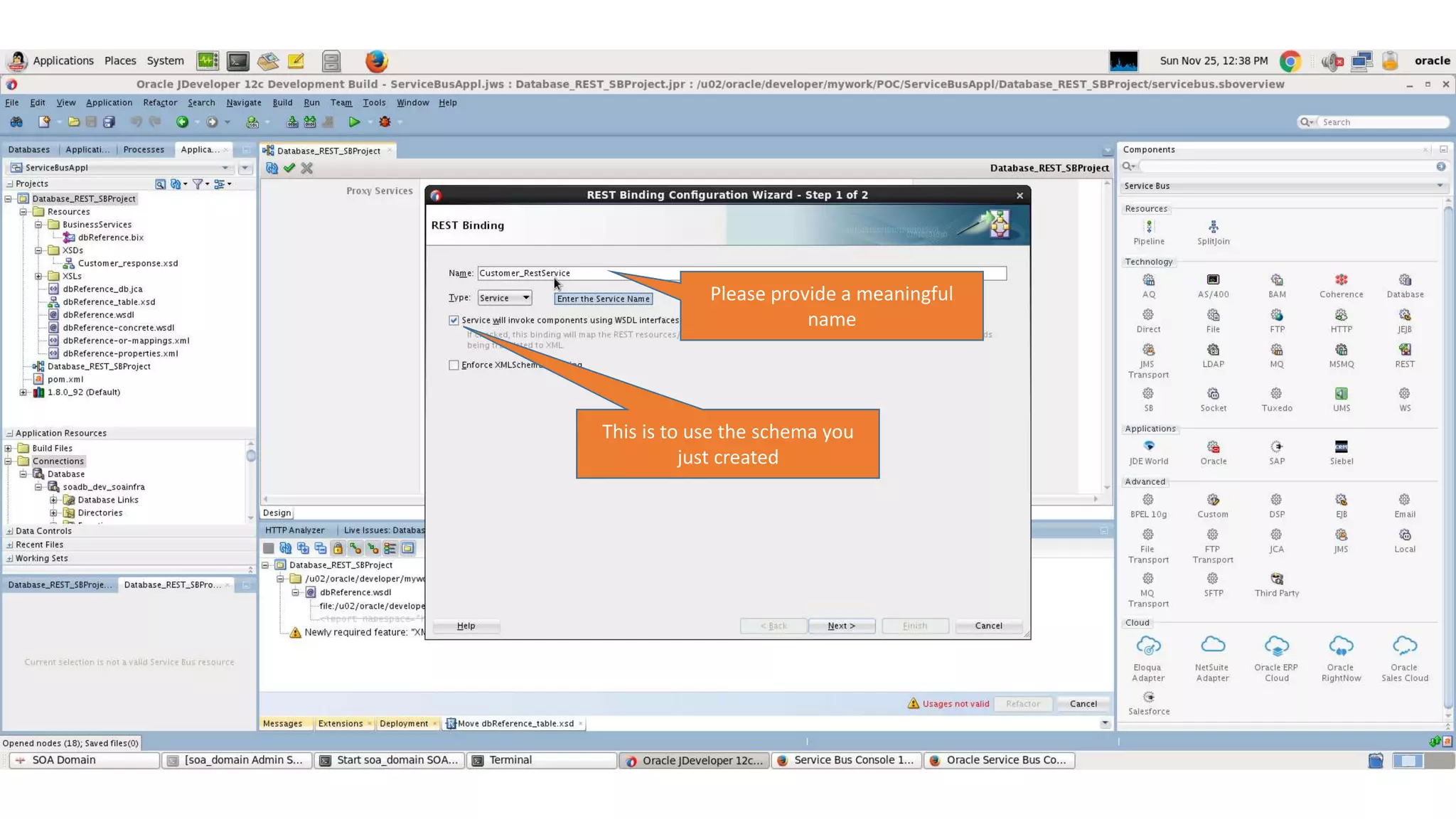Image resolution: width=1456 pixels, height=819 pixels.
Task: Click the Salesforce cloud adapter icon
Action: pos(1148,697)
